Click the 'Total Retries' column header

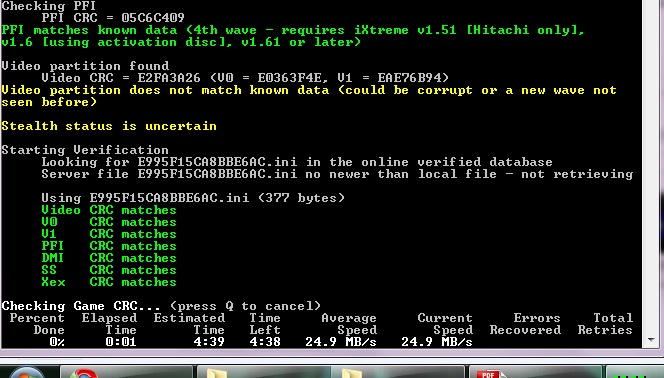click(605, 324)
